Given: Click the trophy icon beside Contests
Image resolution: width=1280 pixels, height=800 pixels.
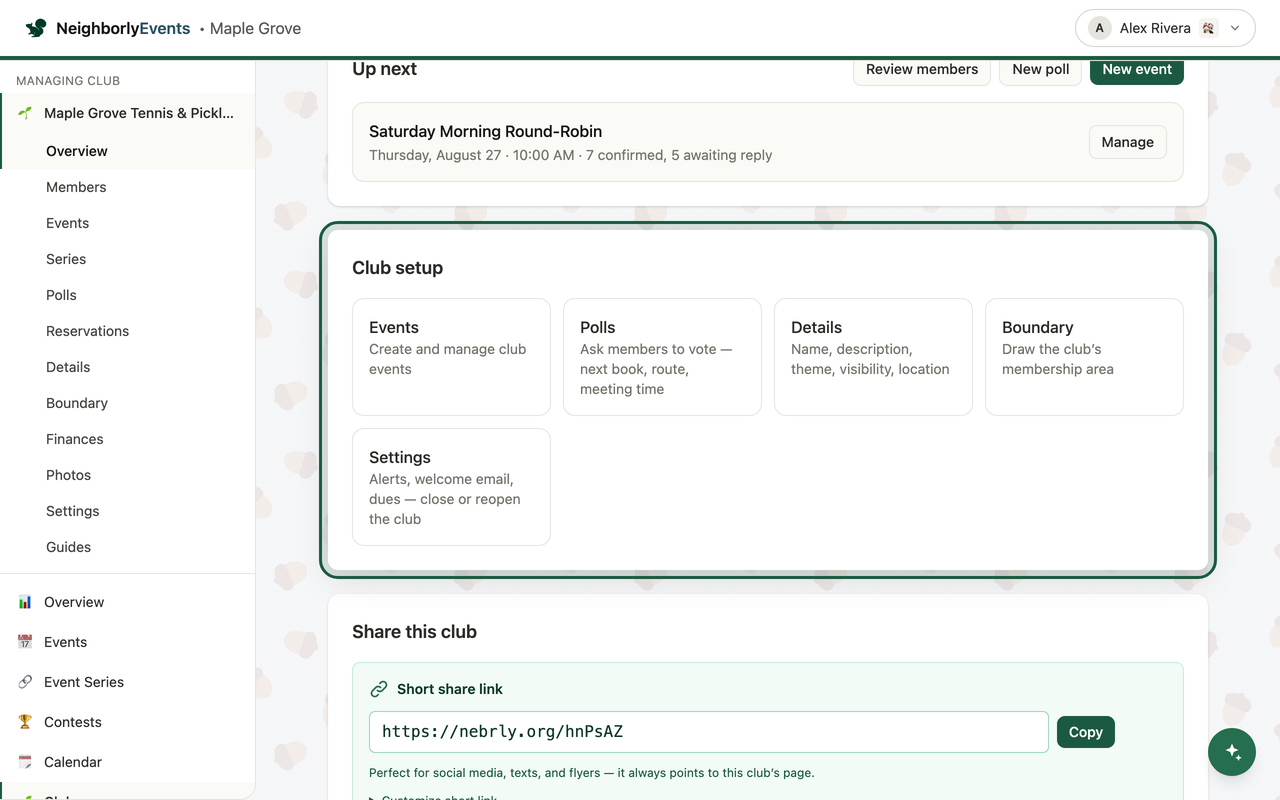Looking at the screenshot, I should pos(25,722).
